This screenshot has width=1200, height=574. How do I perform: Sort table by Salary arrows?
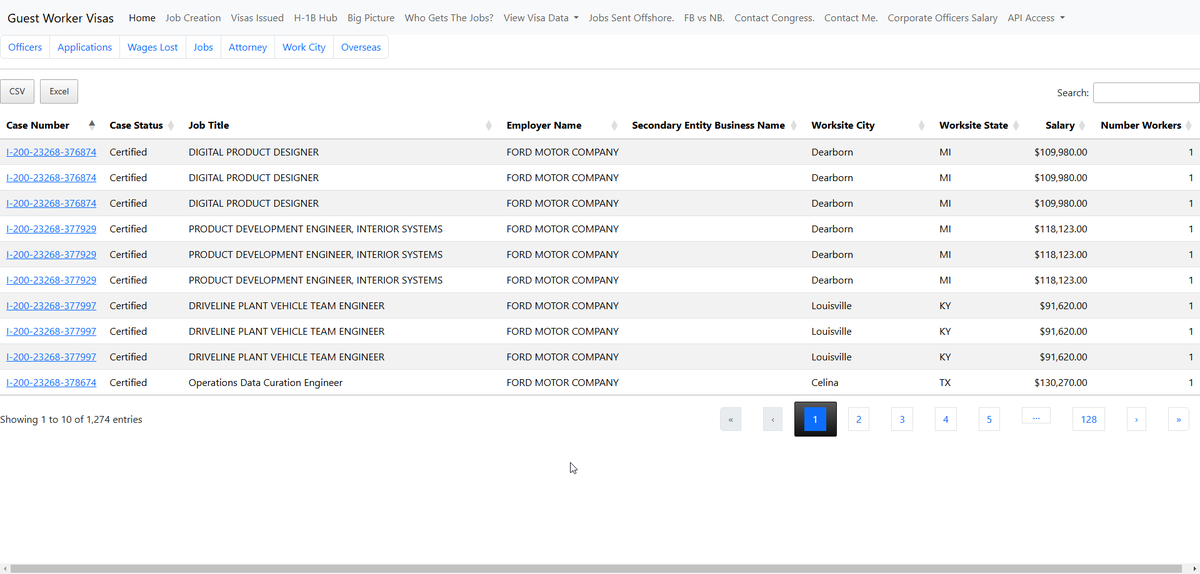[x=1083, y=125]
